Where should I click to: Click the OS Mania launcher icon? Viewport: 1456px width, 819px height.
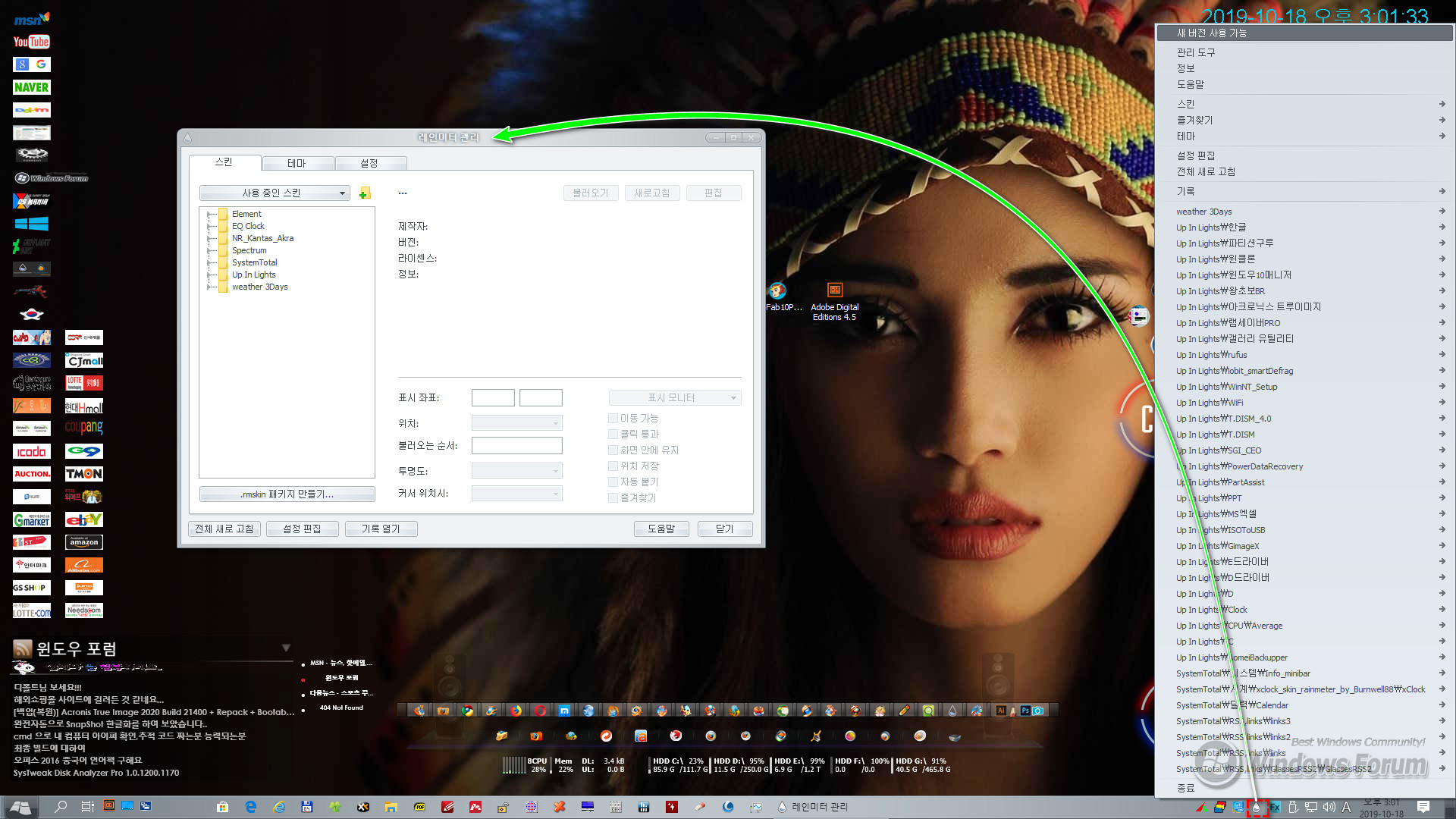coord(31,201)
